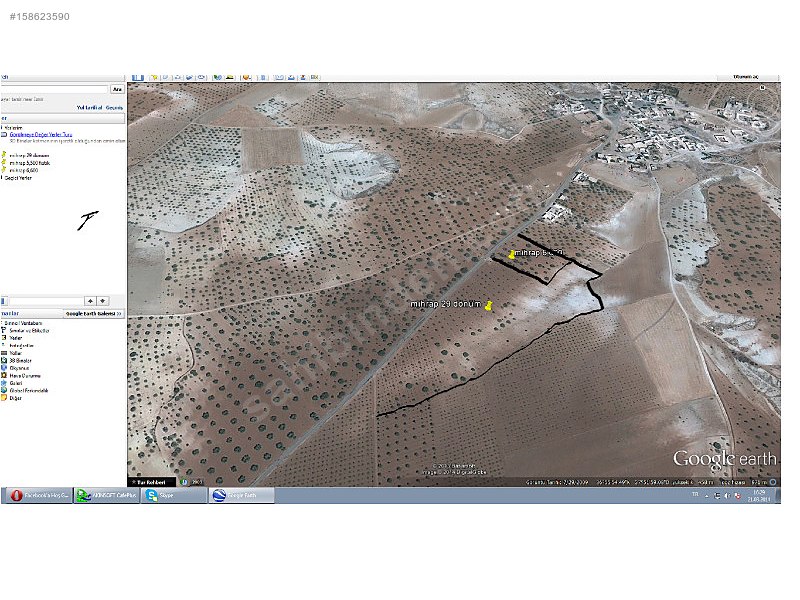Click the Diğer layer folder icon
800x600 pixels.
point(4,398)
